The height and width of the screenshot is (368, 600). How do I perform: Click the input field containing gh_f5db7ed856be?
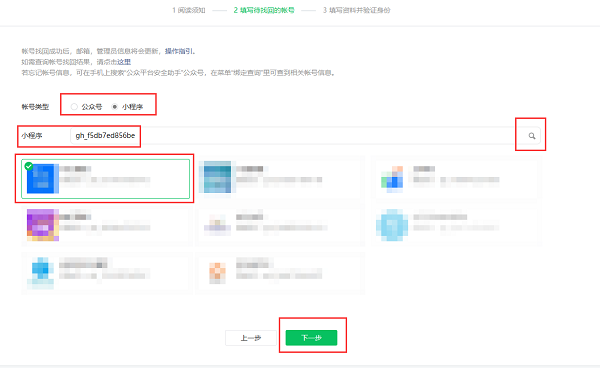[305, 136]
